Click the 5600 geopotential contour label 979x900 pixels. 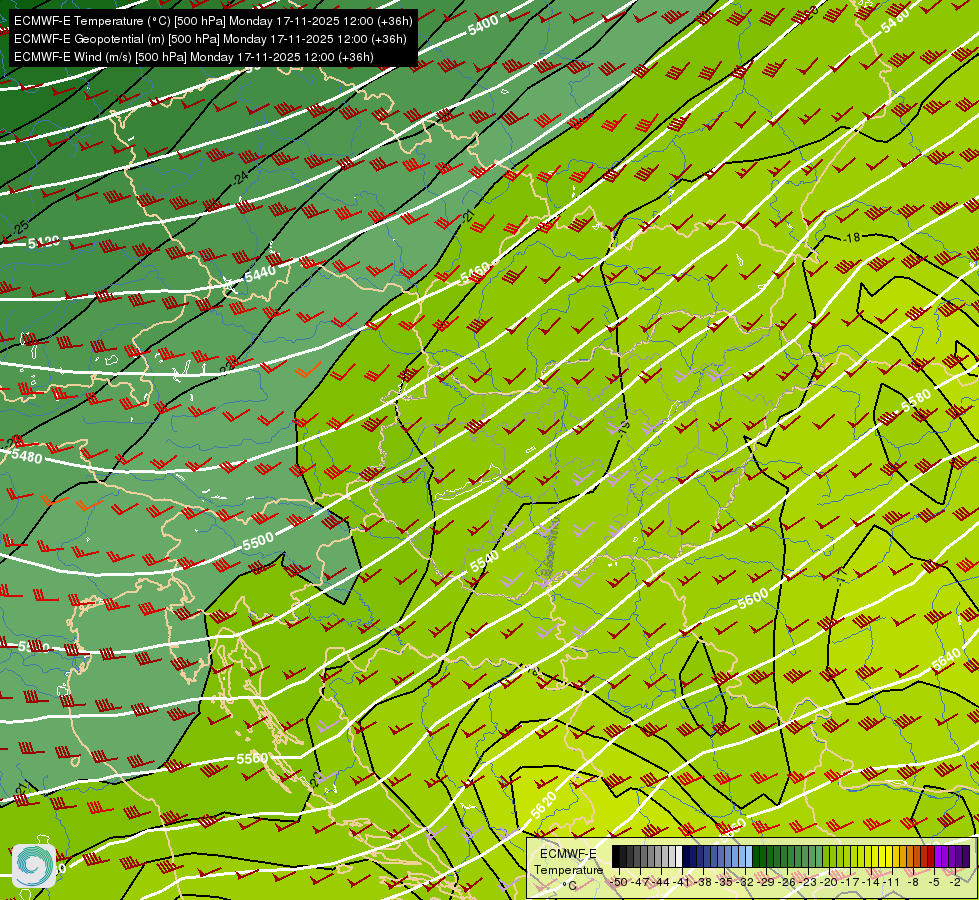(753, 600)
